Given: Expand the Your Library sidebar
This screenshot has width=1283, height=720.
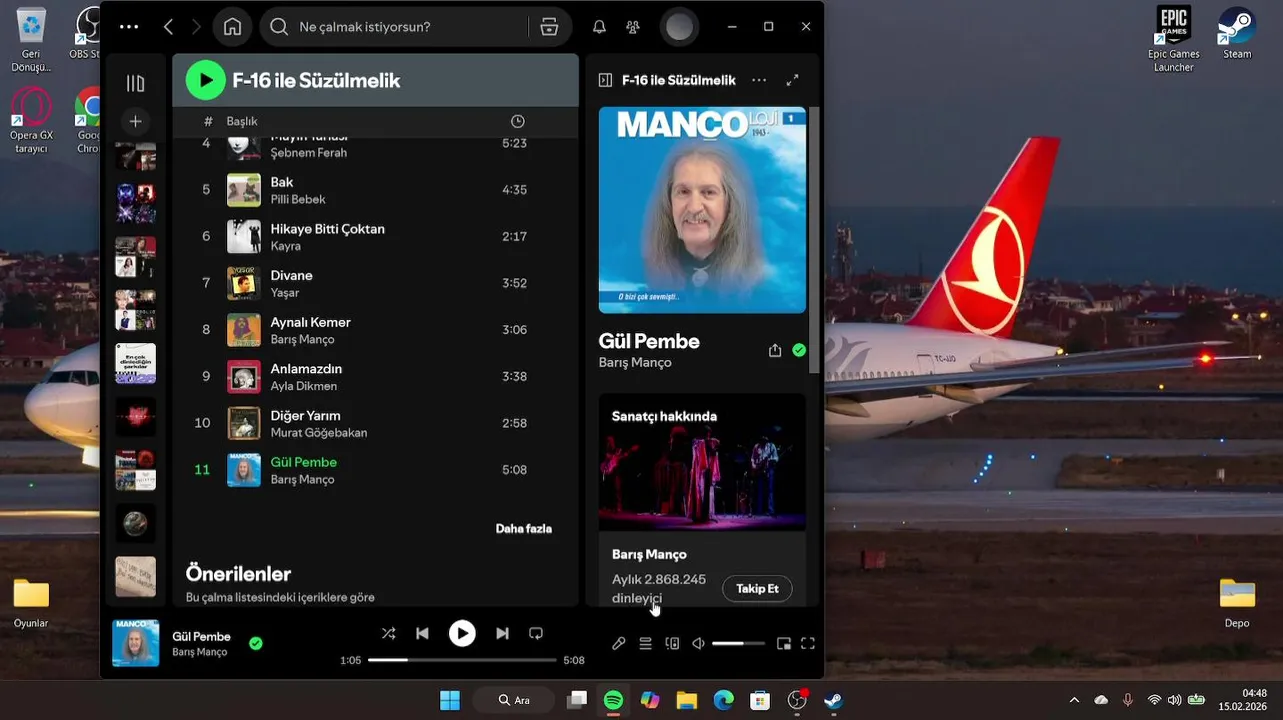Looking at the screenshot, I should click(135, 83).
